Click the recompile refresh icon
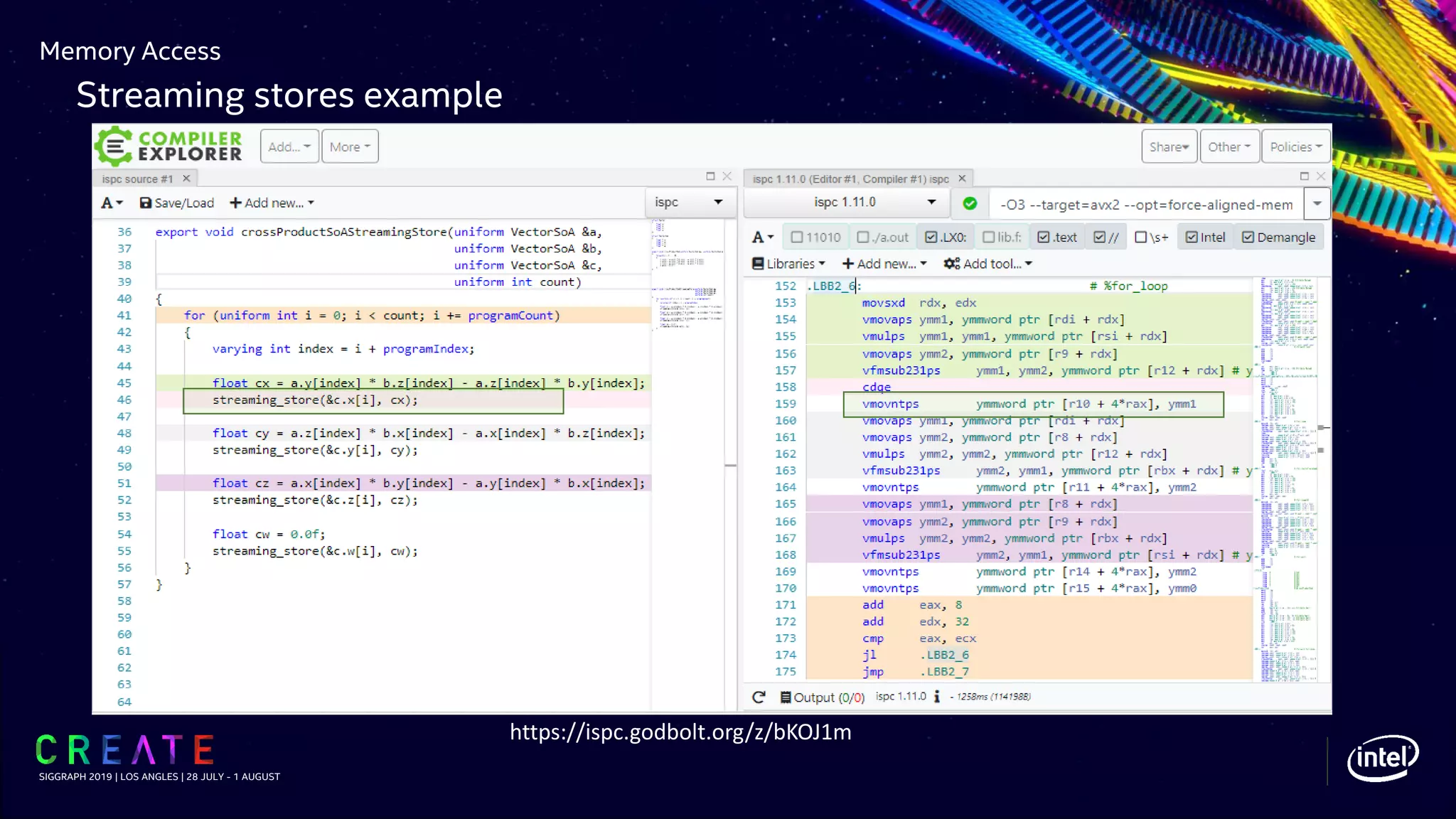This screenshot has width=1456, height=819. [759, 697]
